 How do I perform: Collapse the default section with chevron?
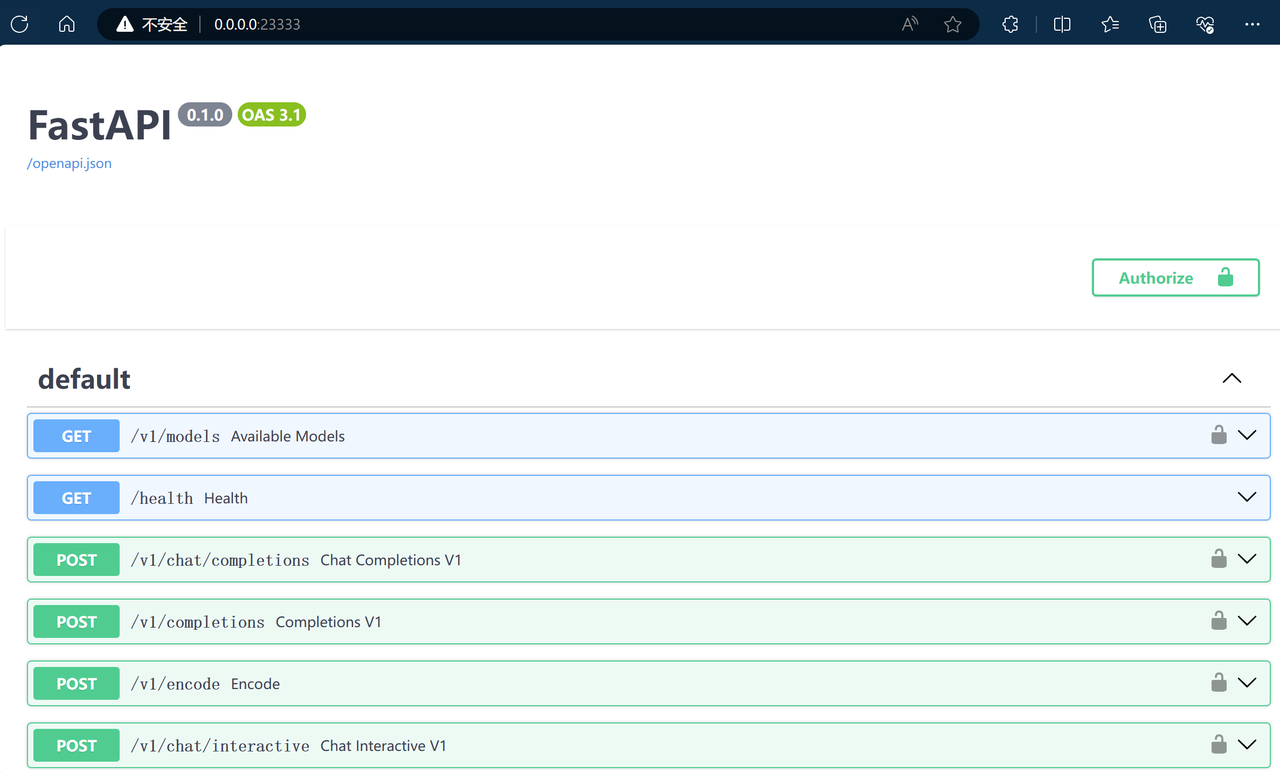(x=1232, y=378)
